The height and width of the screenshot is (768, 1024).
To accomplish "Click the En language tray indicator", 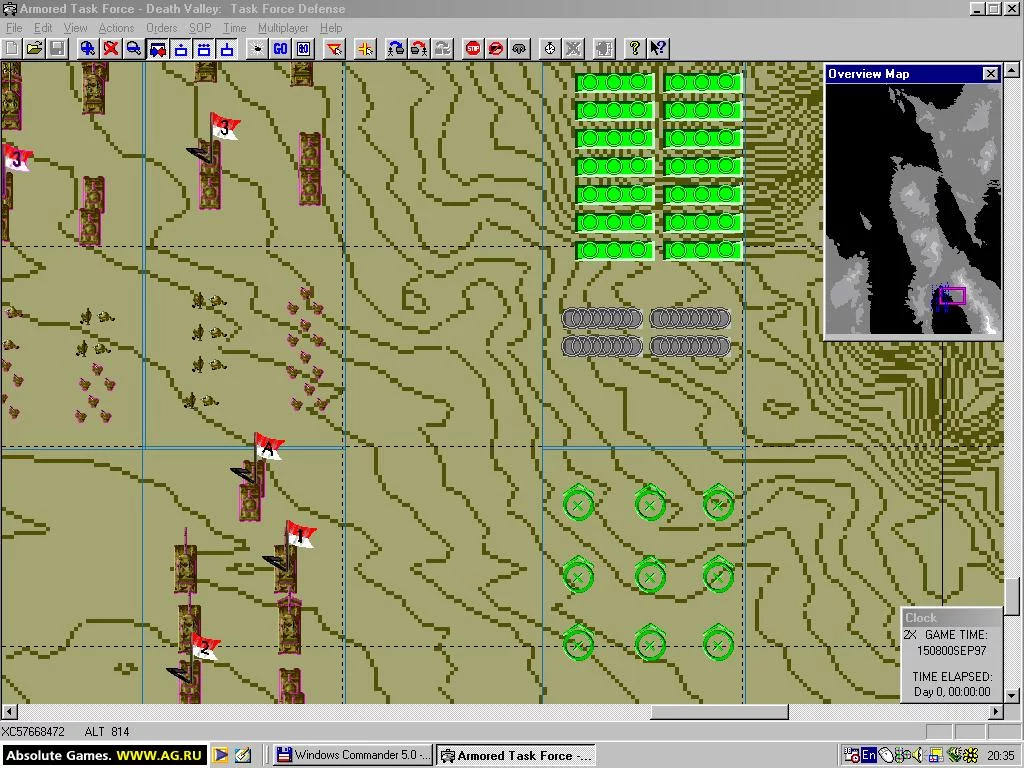I will click(869, 755).
